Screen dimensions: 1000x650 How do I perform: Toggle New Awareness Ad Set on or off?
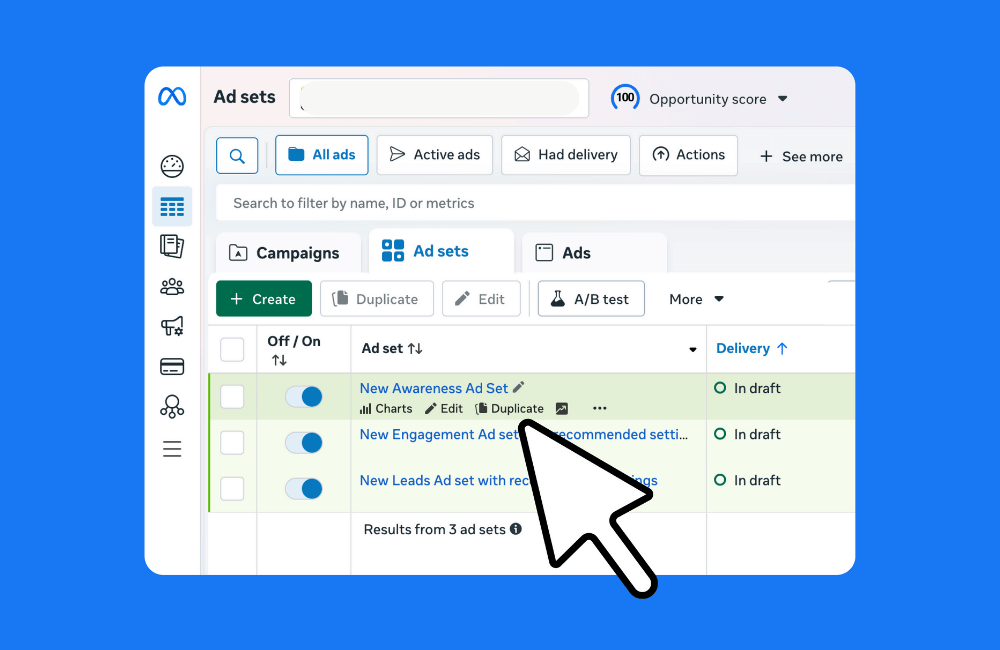click(x=303, y=396)
